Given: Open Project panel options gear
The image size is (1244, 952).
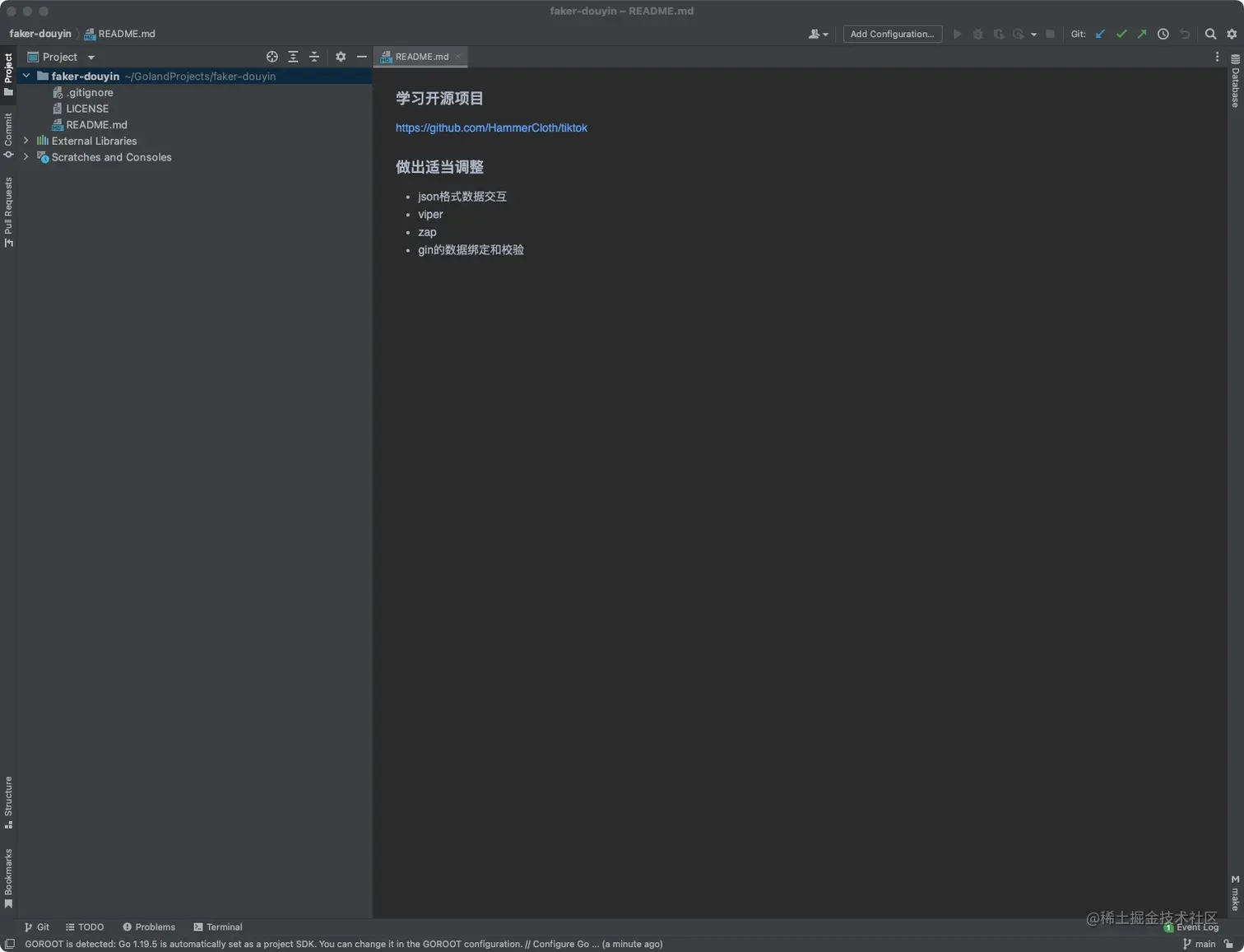Looking at the screenshot, I should (341, 57).
